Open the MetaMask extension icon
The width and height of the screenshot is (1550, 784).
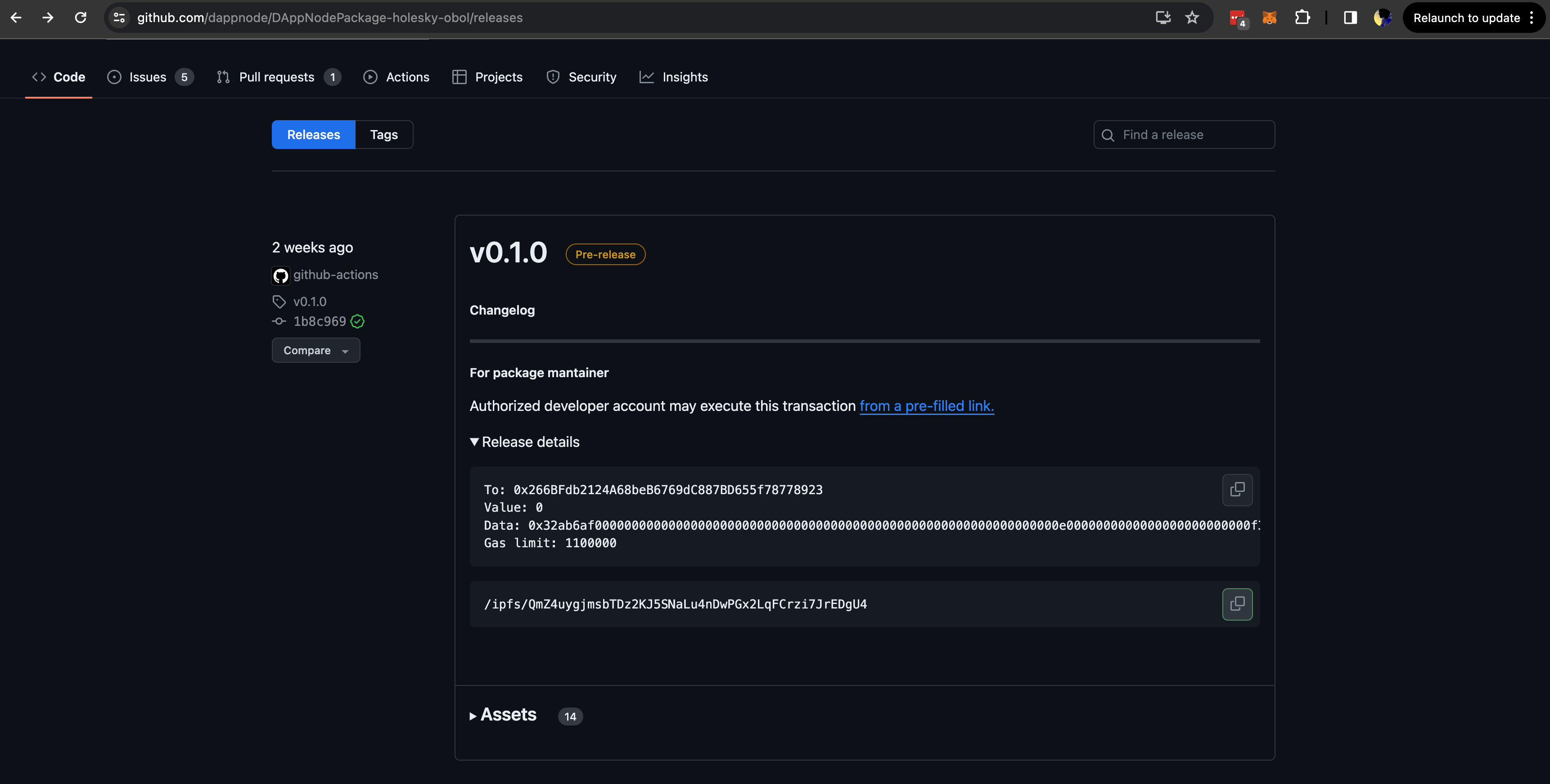[x=1270, y=18]
